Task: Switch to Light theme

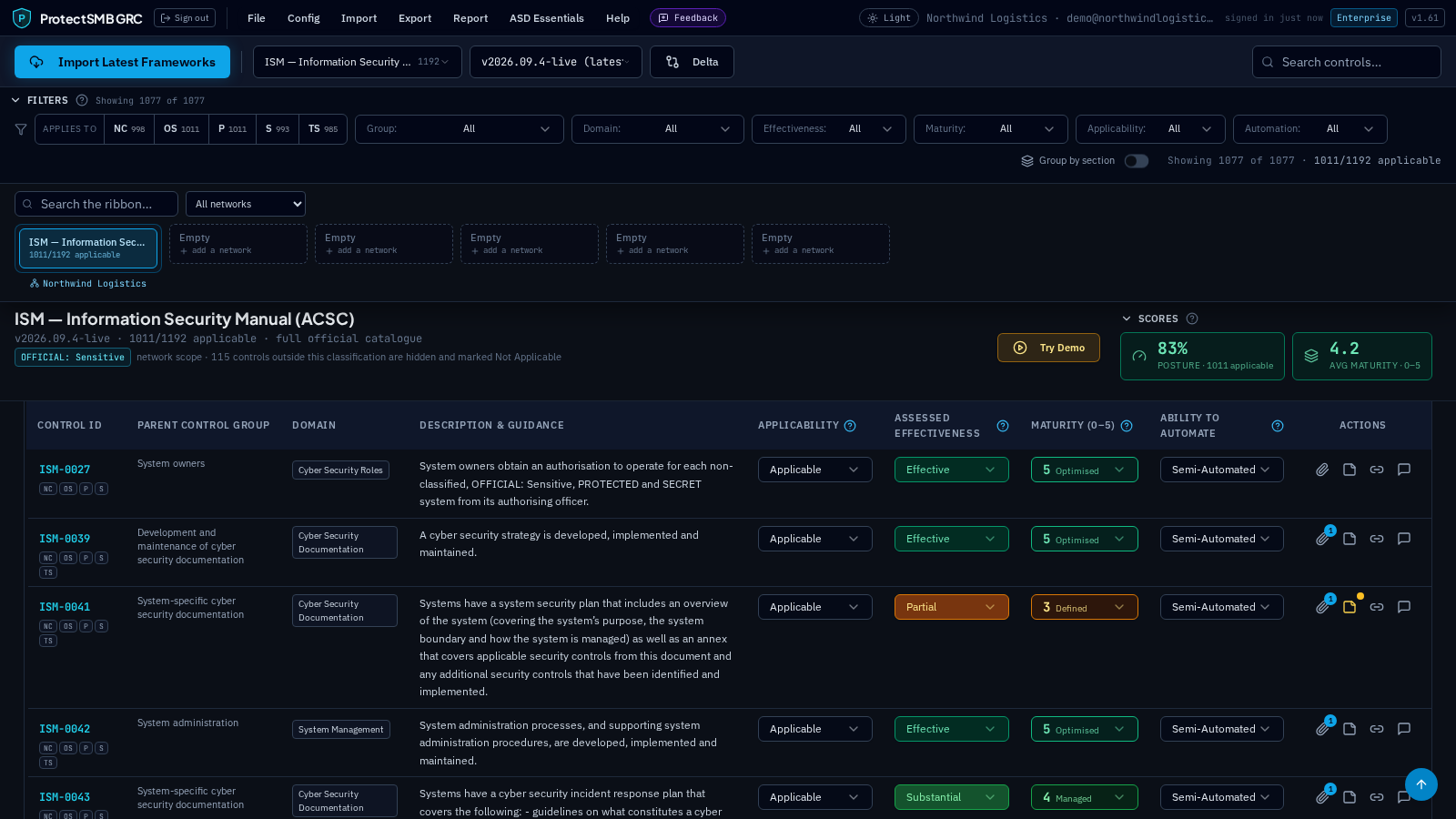Action: 889,18
